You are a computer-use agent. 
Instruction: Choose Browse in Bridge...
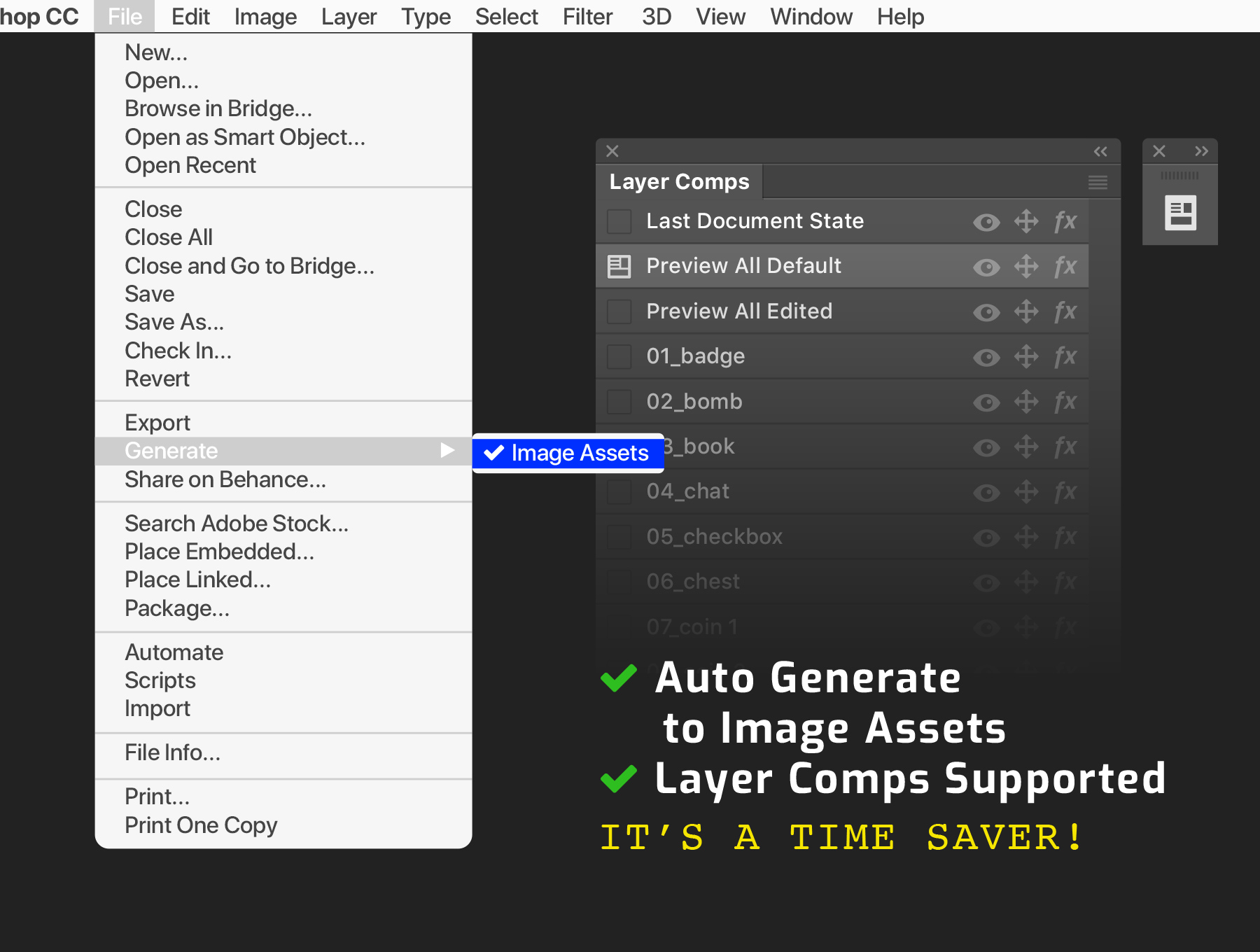point(283,108)
